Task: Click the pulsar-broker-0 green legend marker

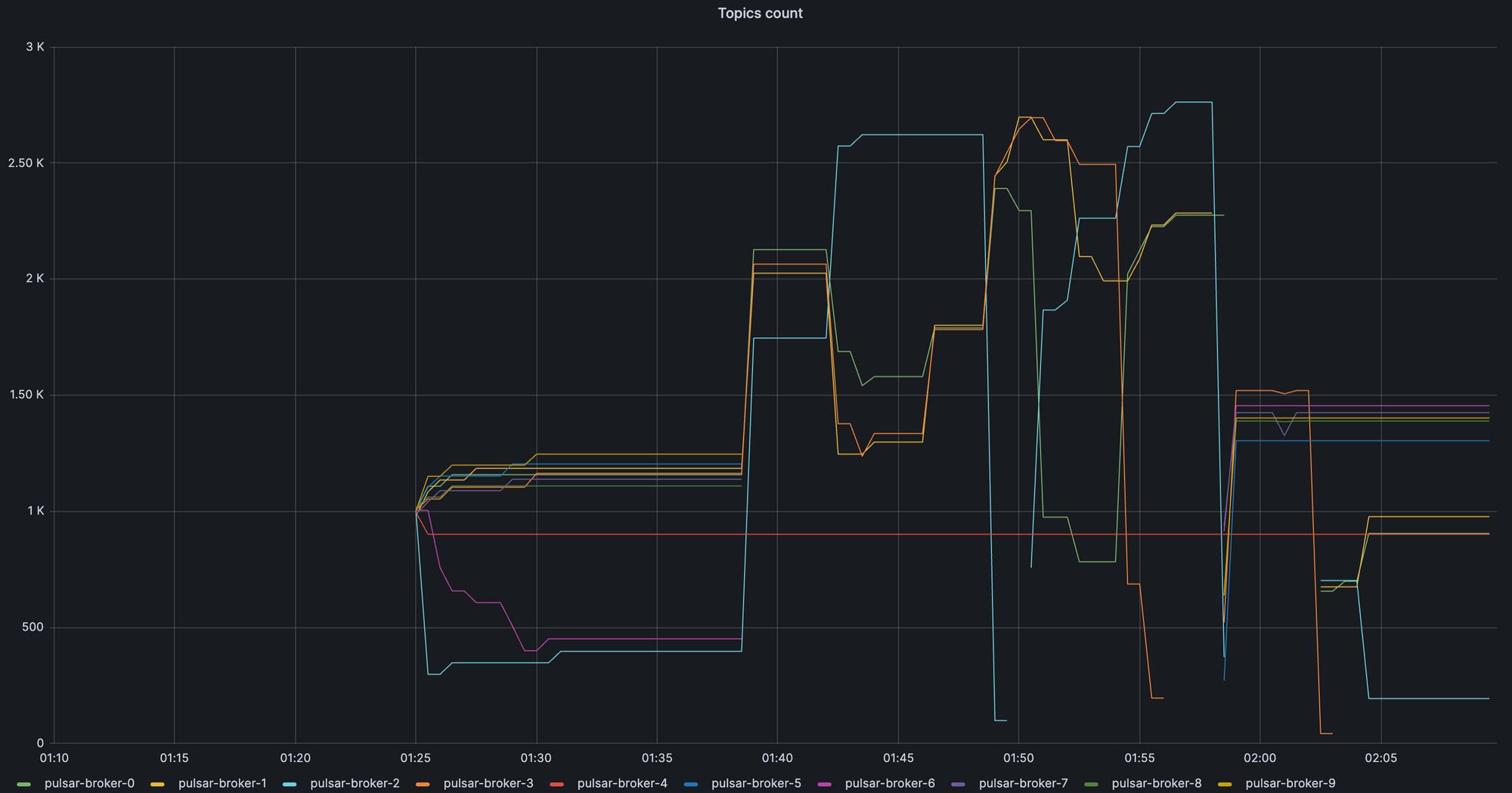Action: 25,783
